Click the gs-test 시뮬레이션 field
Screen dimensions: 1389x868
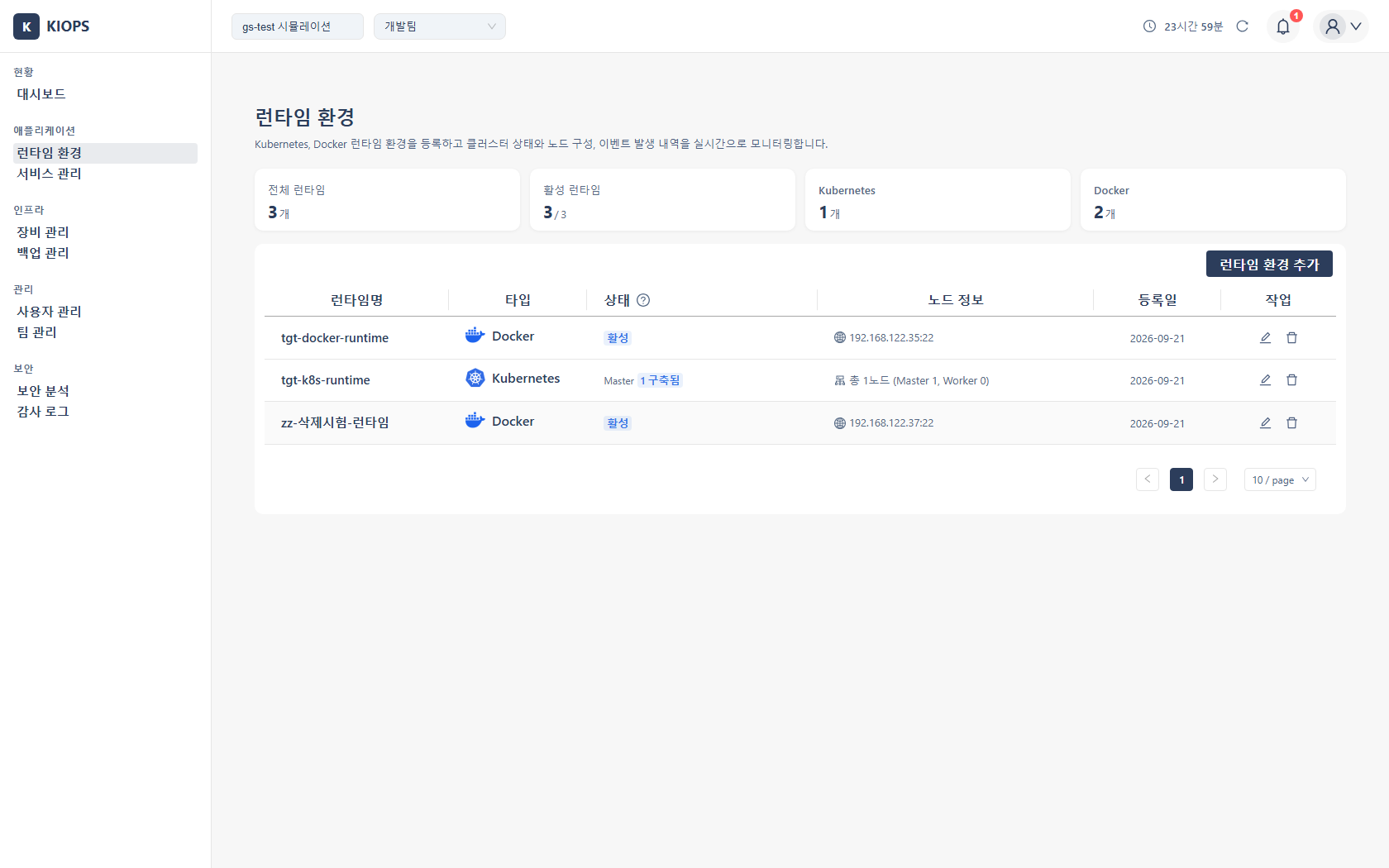point(298,26)
